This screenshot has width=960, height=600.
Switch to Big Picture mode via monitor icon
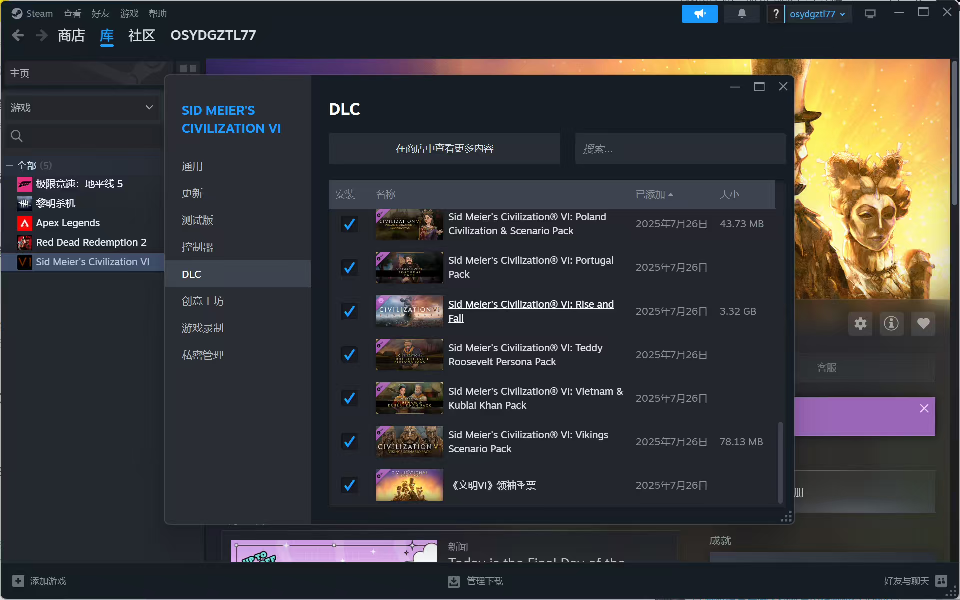870,13
